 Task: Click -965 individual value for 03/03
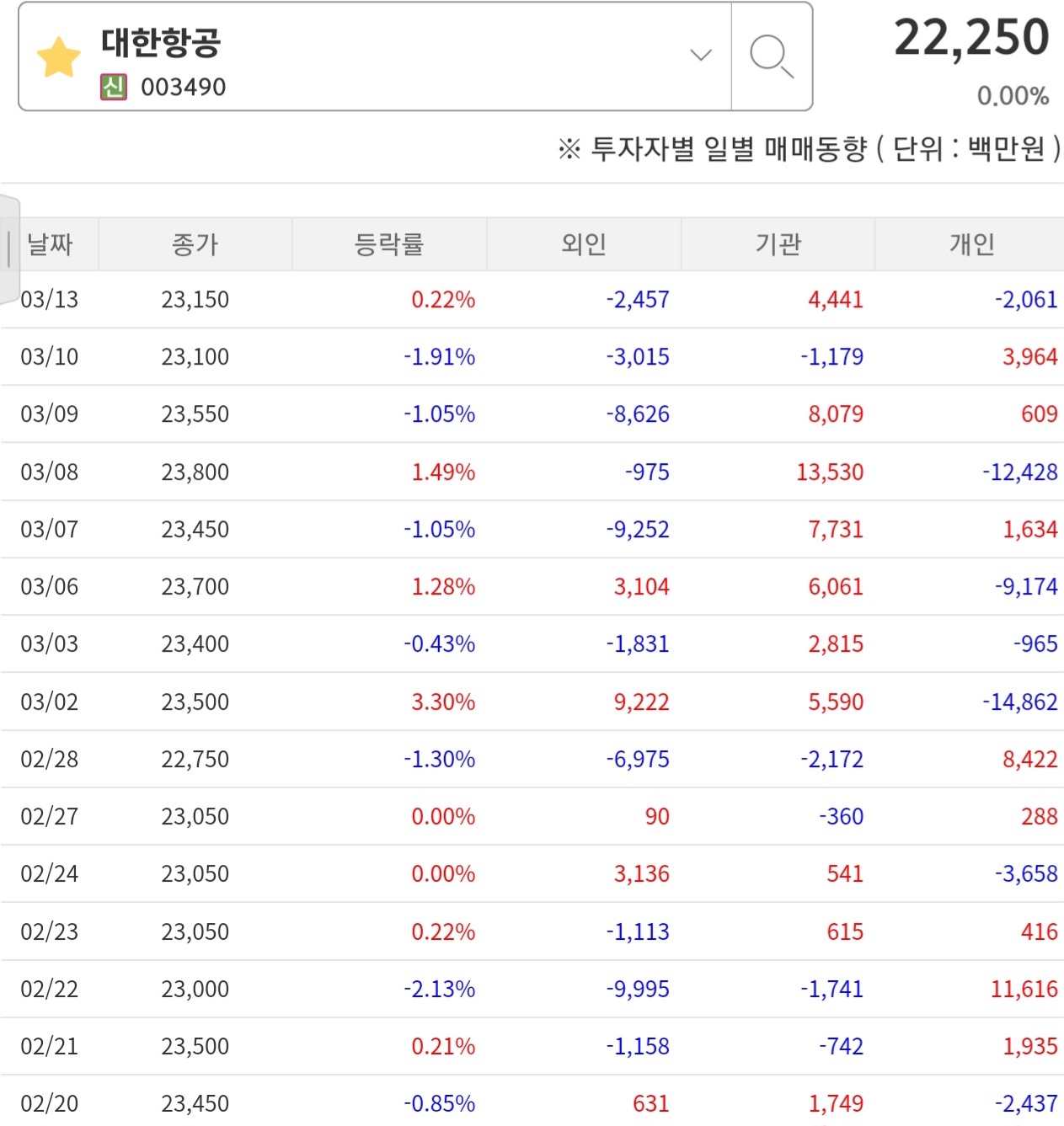(x=1035, y=644)
